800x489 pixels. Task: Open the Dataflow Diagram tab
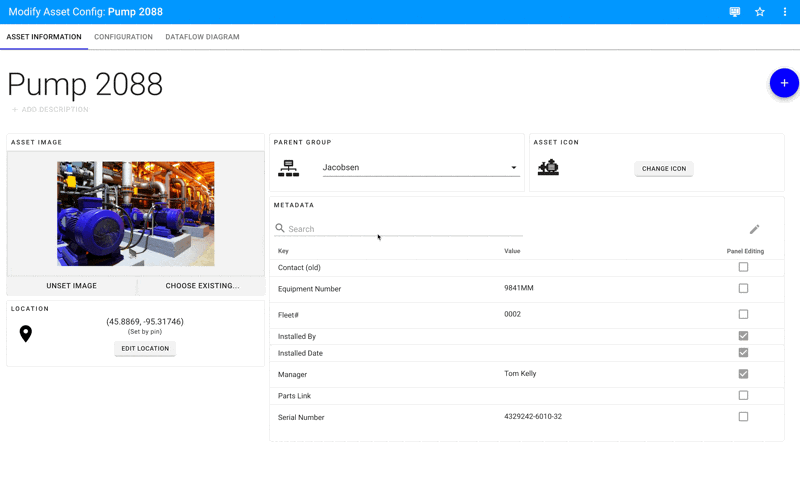202,37
